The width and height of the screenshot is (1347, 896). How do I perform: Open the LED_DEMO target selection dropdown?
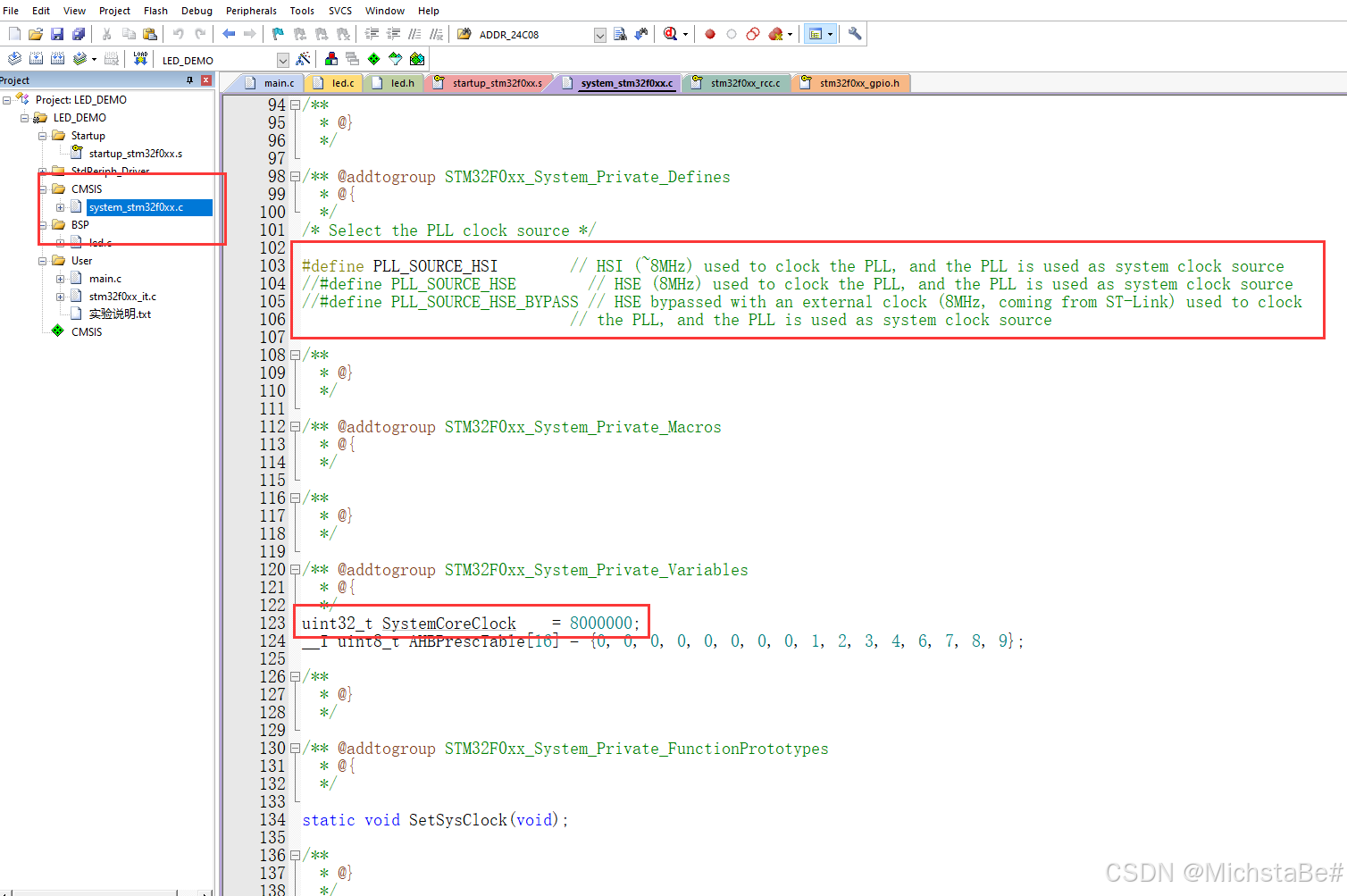point(283,59)
